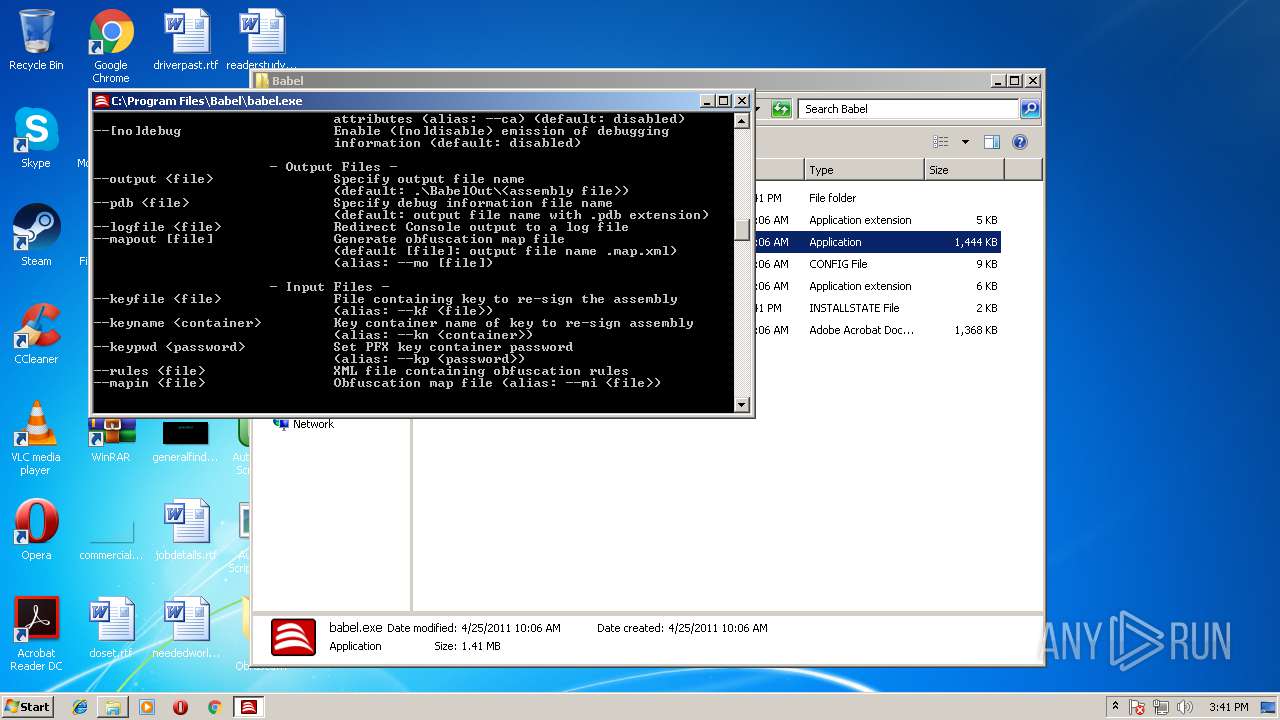Open the views dropdown arrow in explorer
The height and width of the screenshot is (720, 1280).
click(965, 142)
